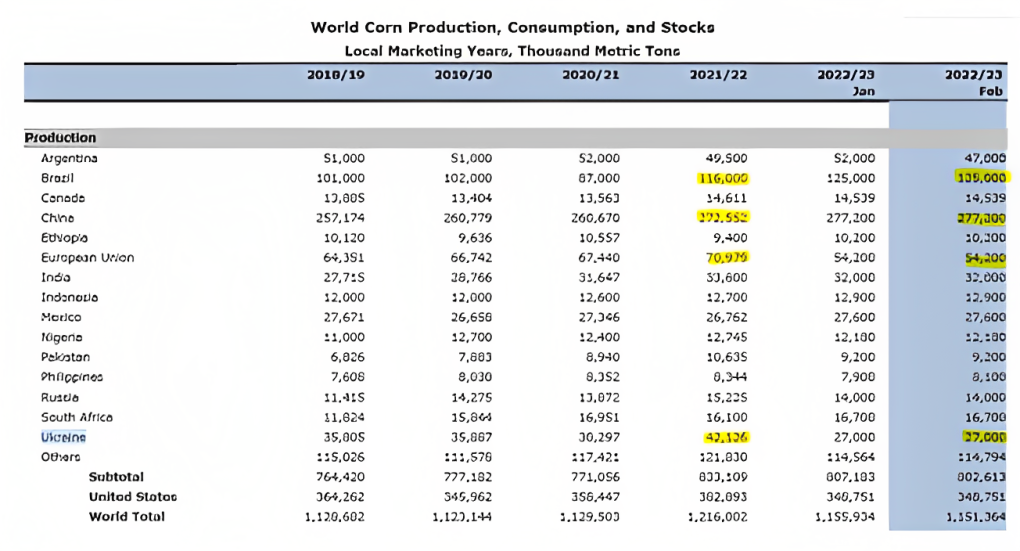The width and height of the screenshot is (1020, 551).
Task: Click South Africa's 16,100 value for 2021/22
Action: tap(727, 418)
